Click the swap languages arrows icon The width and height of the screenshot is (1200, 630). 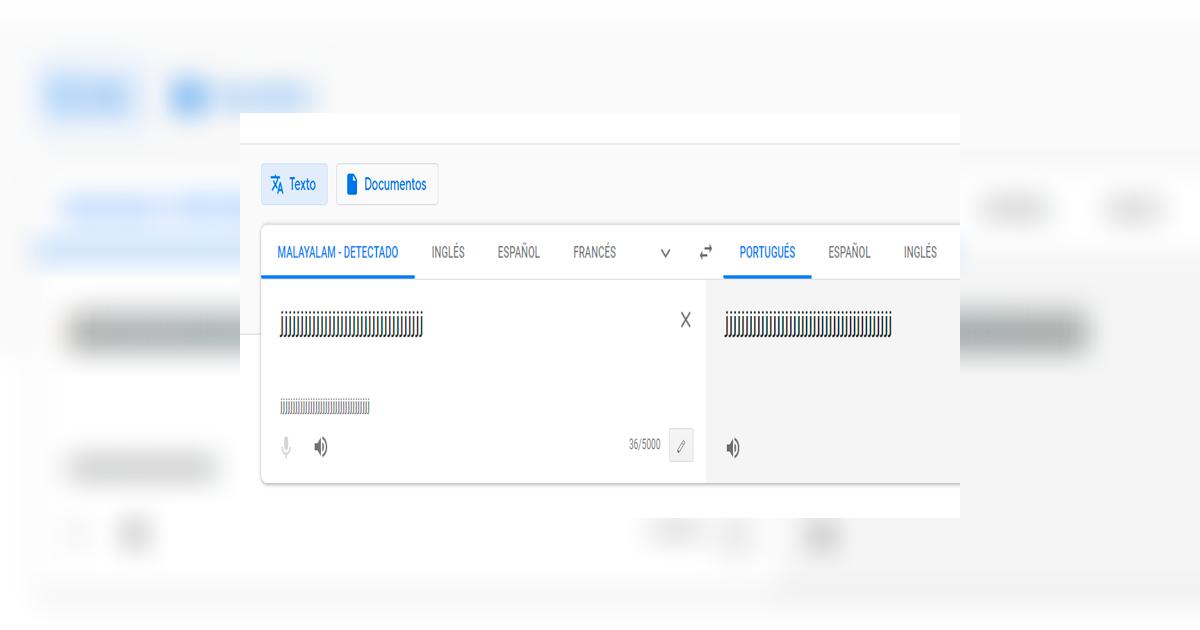pos(706,253)
